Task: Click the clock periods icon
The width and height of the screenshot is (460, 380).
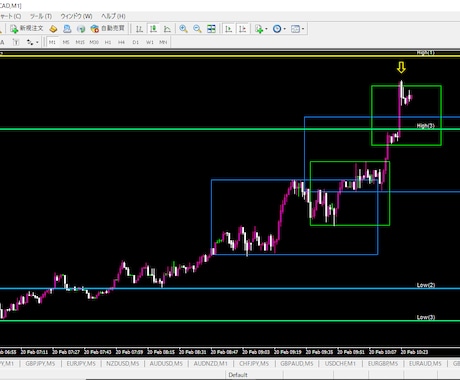Action: pyautogui.click(x=277, y=29)
